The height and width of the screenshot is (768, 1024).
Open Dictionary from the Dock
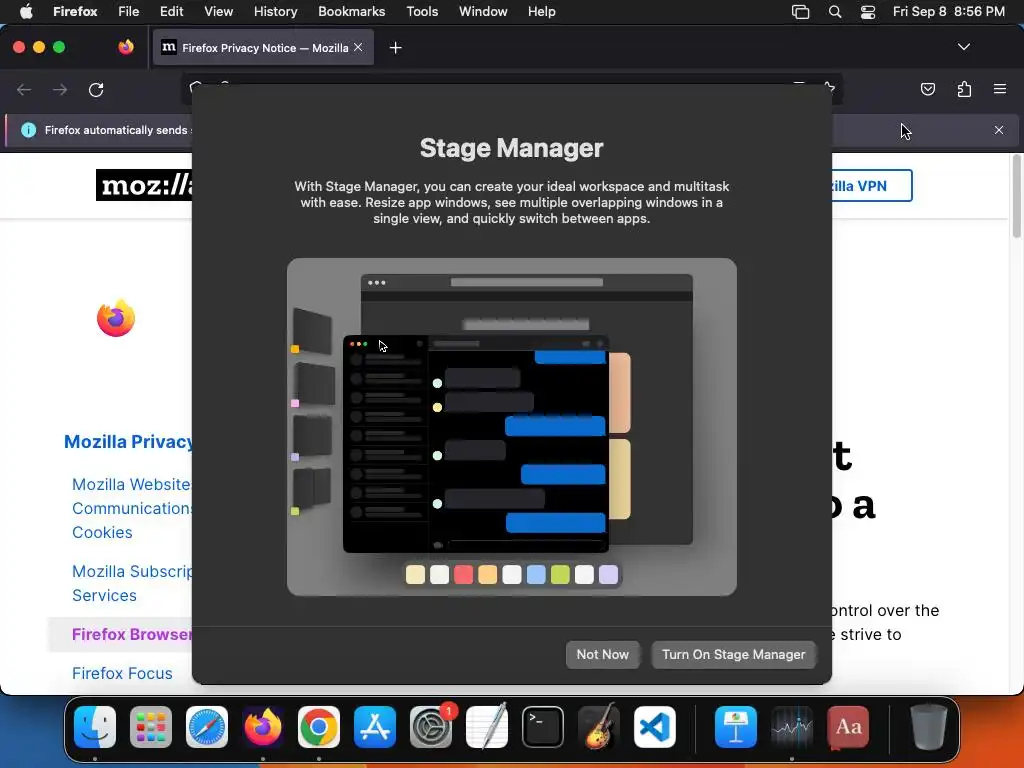(848, 727)
